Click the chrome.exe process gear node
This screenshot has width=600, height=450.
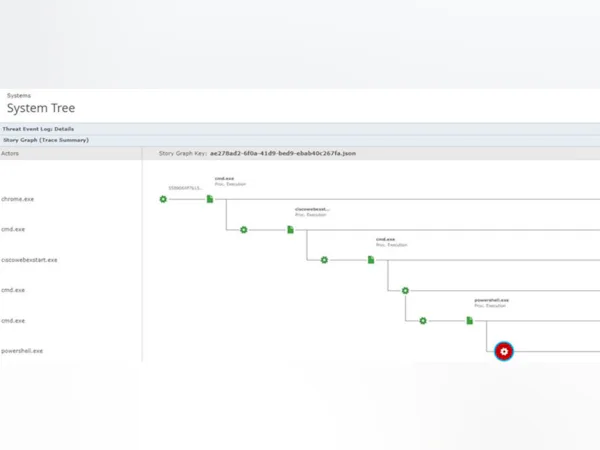coord(163,199)
